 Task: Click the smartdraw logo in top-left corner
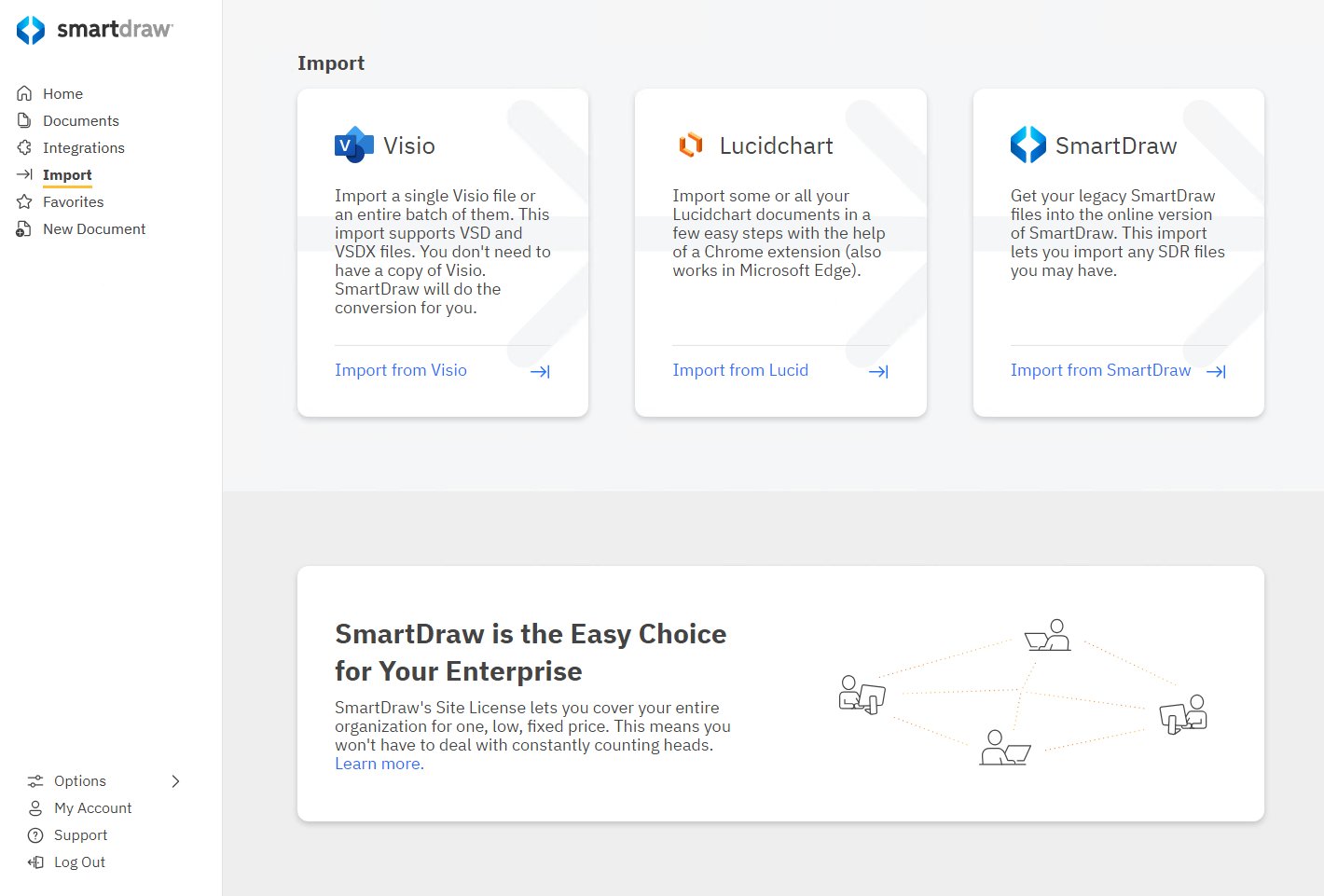click(93, 29)
